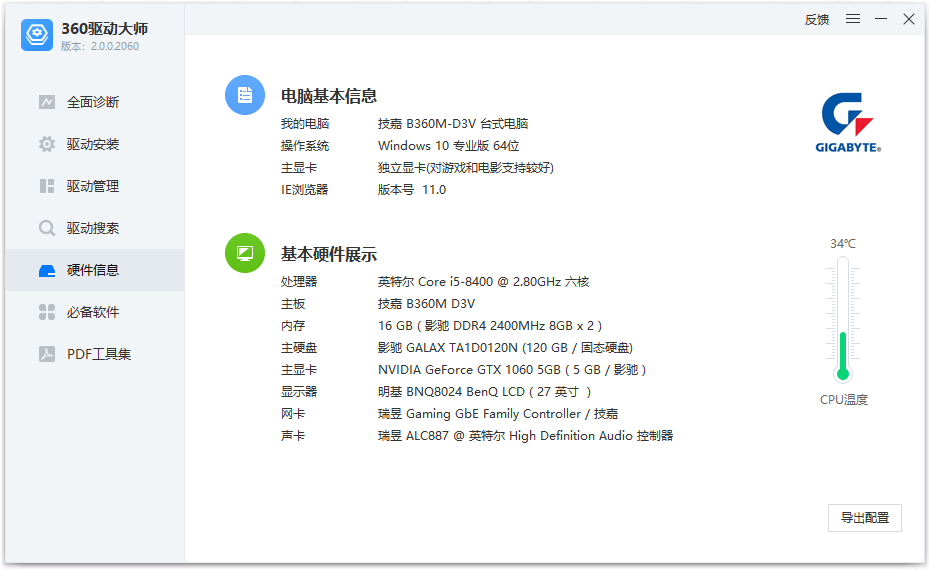Click the Core i5-8400 processor entry
930x570 pixels.
tap(483, 282)
